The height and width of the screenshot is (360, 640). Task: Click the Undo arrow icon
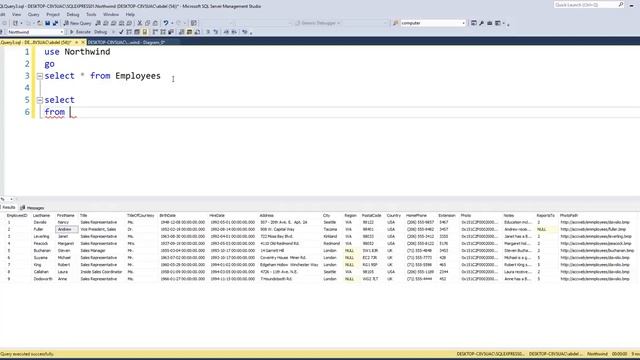click(166, 23)
